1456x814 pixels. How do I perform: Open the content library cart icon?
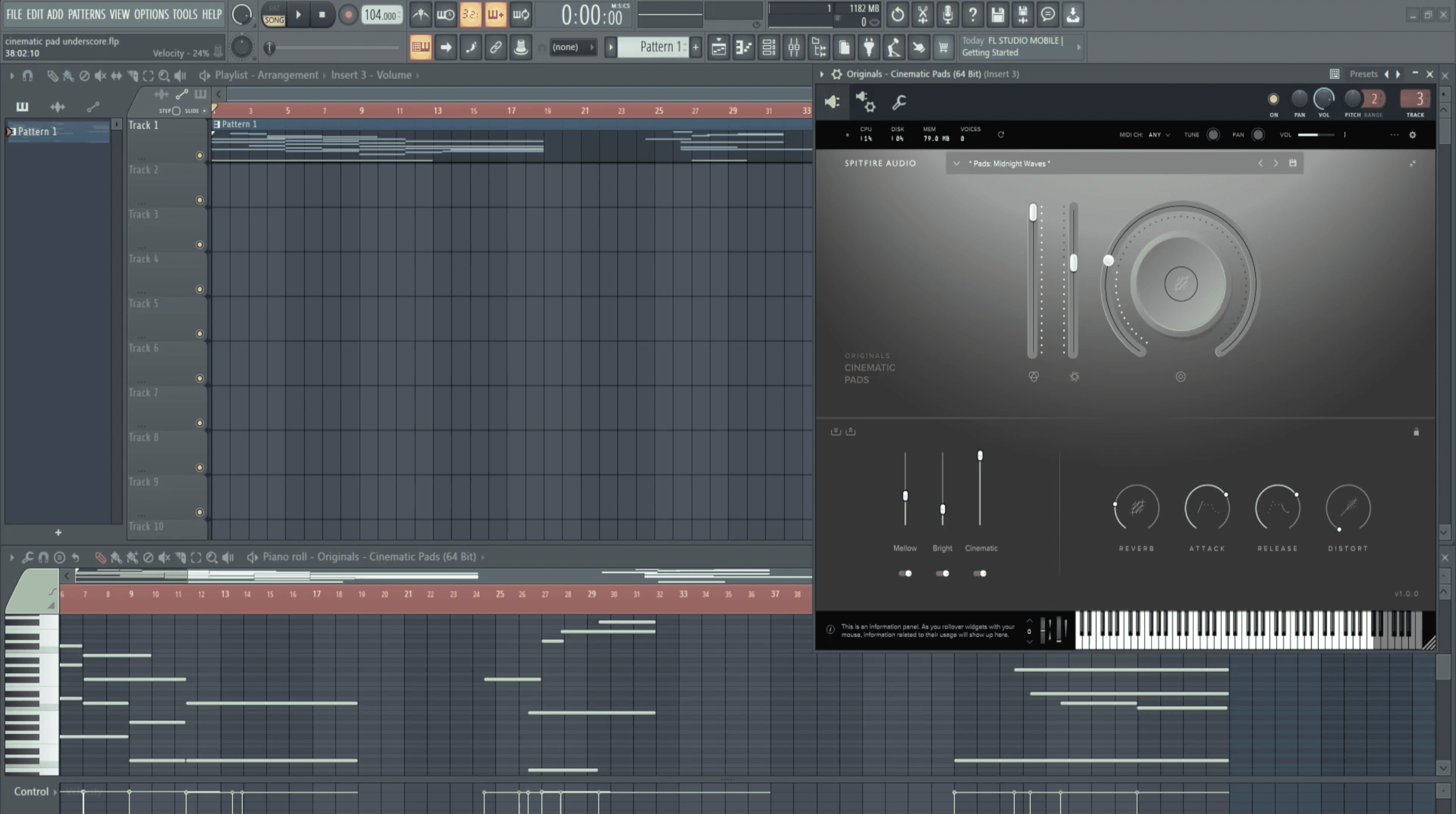coord(943,48)
